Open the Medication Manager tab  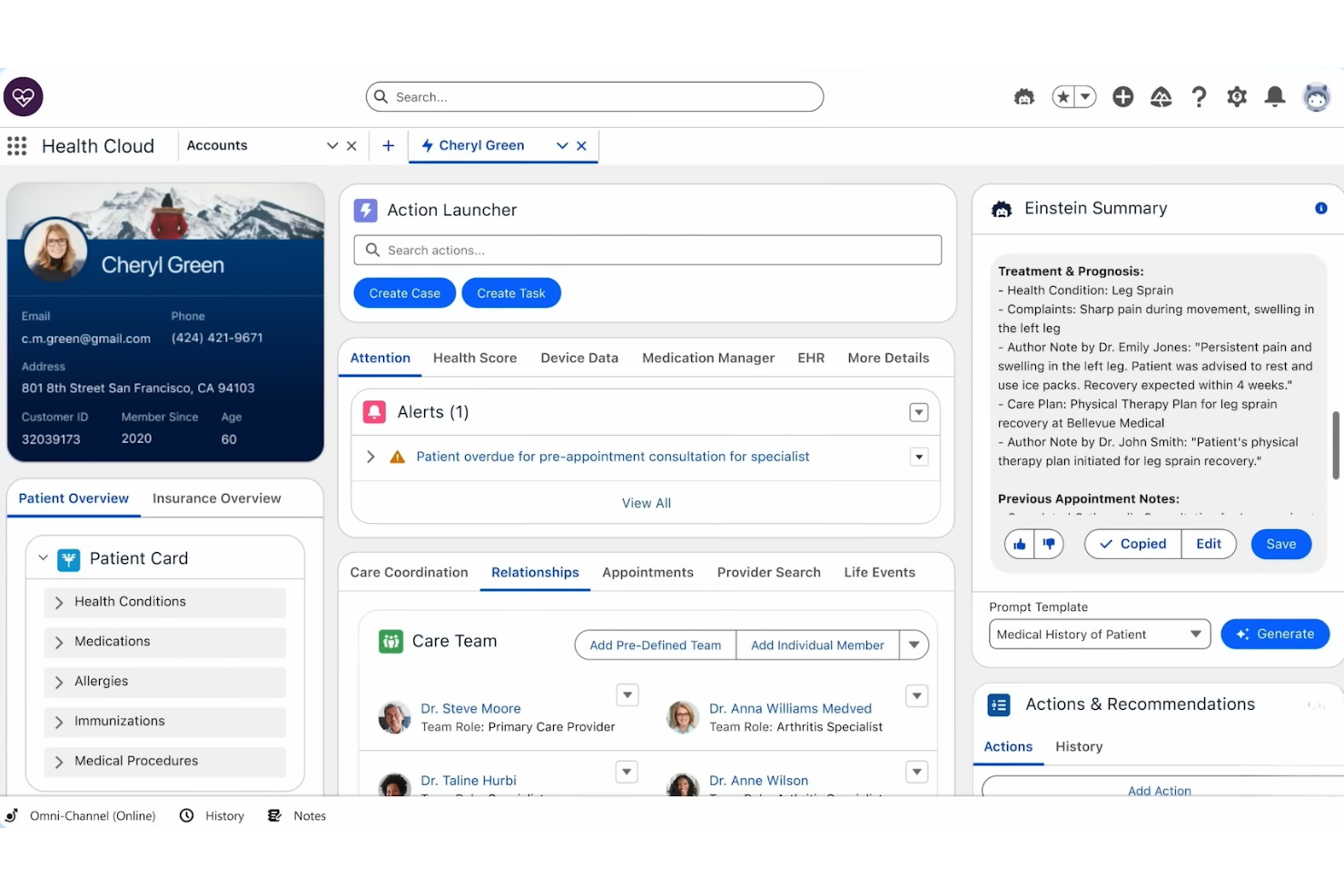(708, 359)
